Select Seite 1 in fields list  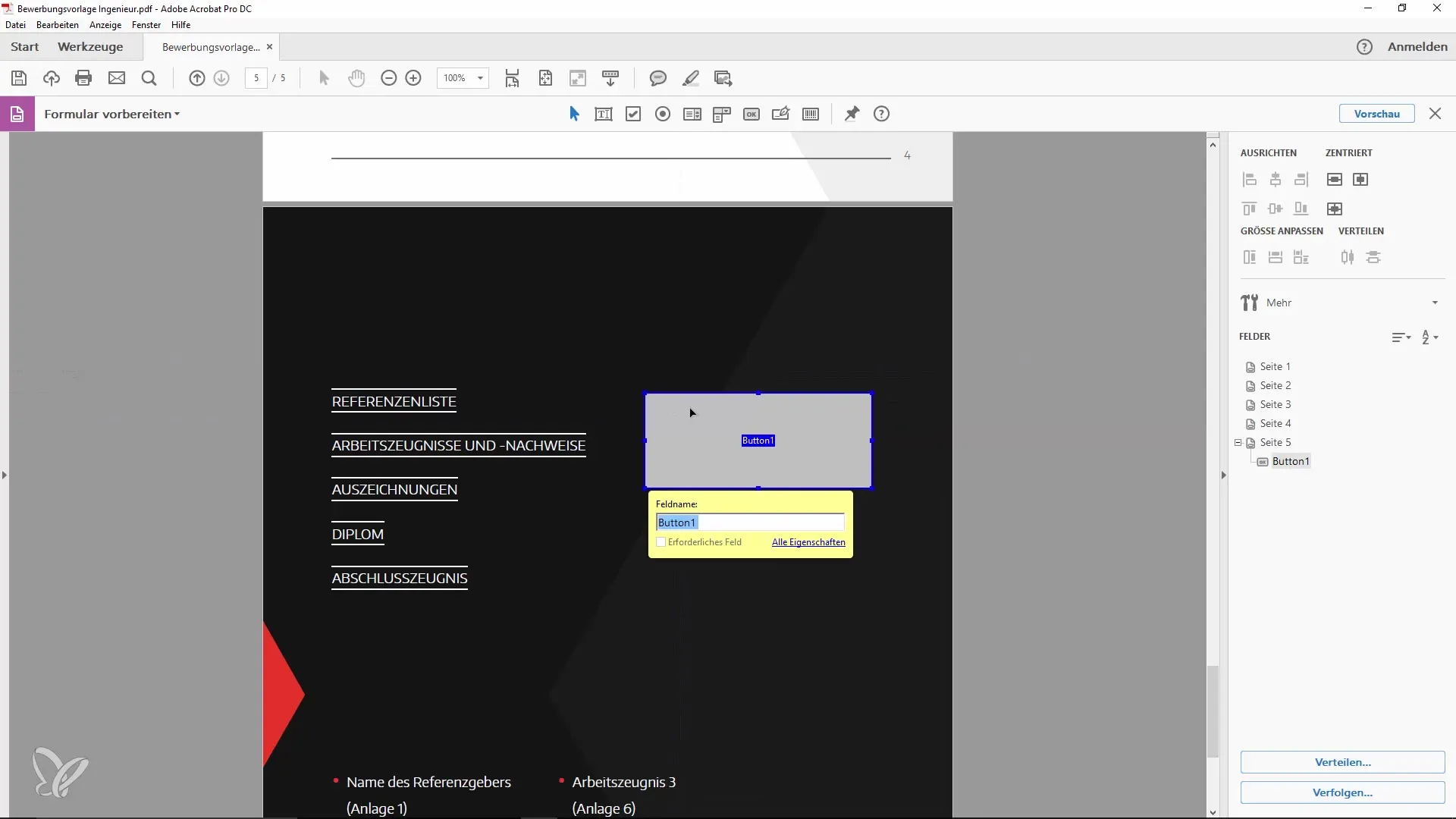[x=1275, y=367]
